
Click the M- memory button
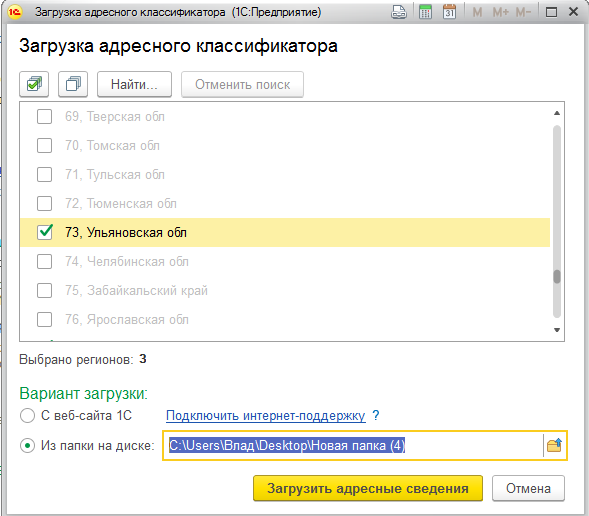pyautogui.click(x=523, y=12)
